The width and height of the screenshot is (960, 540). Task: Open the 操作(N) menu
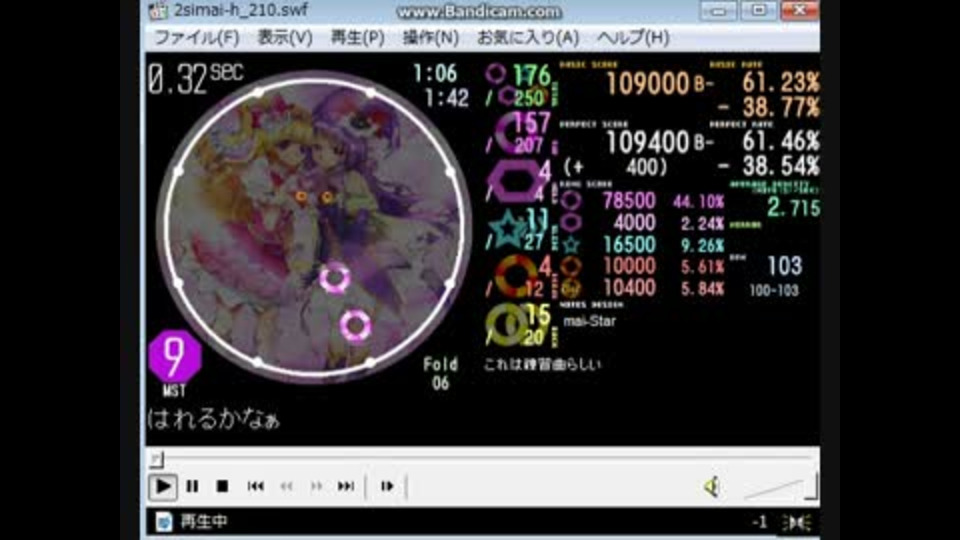click(x=430, y=38)
